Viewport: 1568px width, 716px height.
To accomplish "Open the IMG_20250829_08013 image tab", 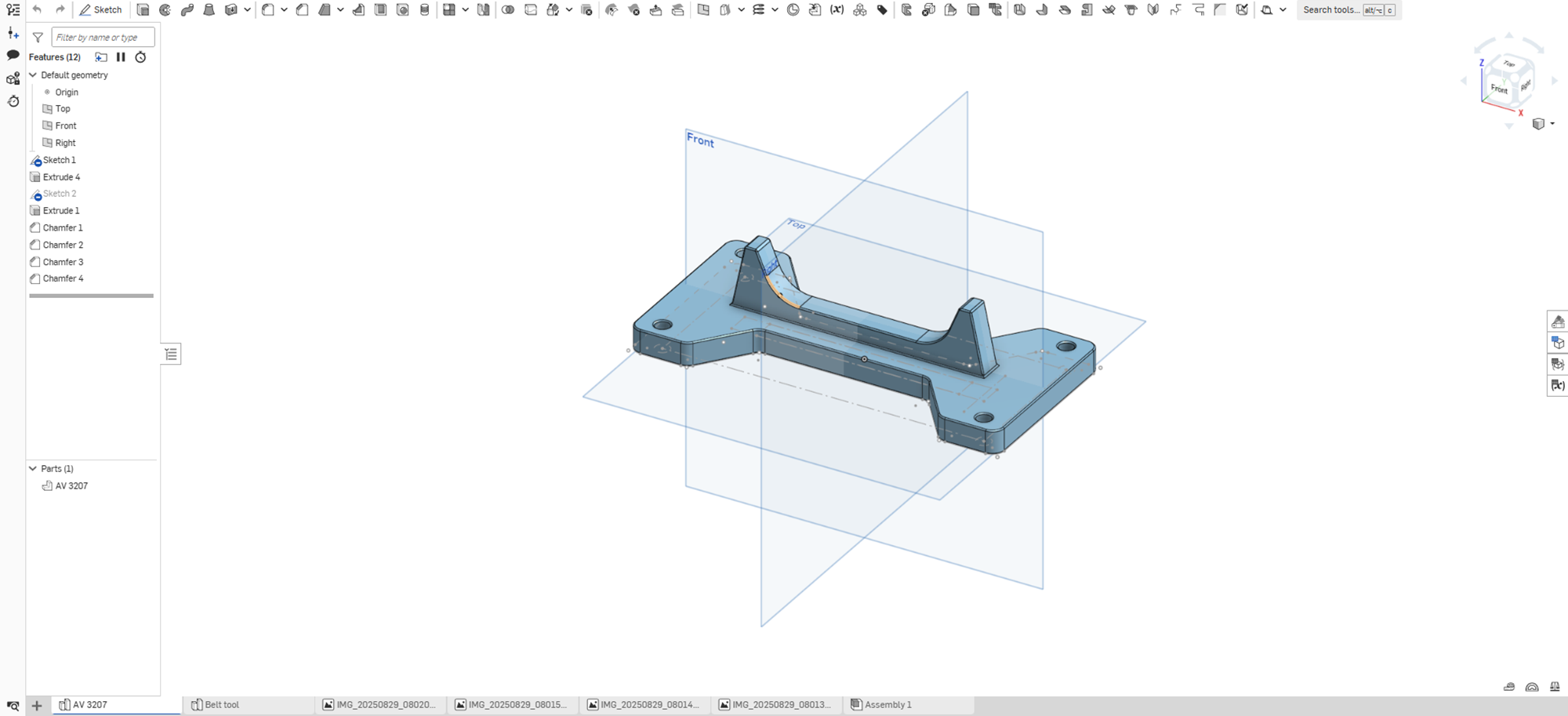I will pos(775,705).
